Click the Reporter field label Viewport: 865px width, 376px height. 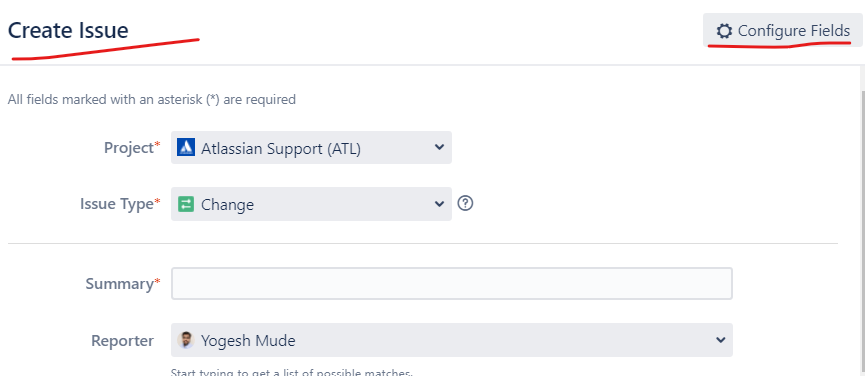click(122, 341)
